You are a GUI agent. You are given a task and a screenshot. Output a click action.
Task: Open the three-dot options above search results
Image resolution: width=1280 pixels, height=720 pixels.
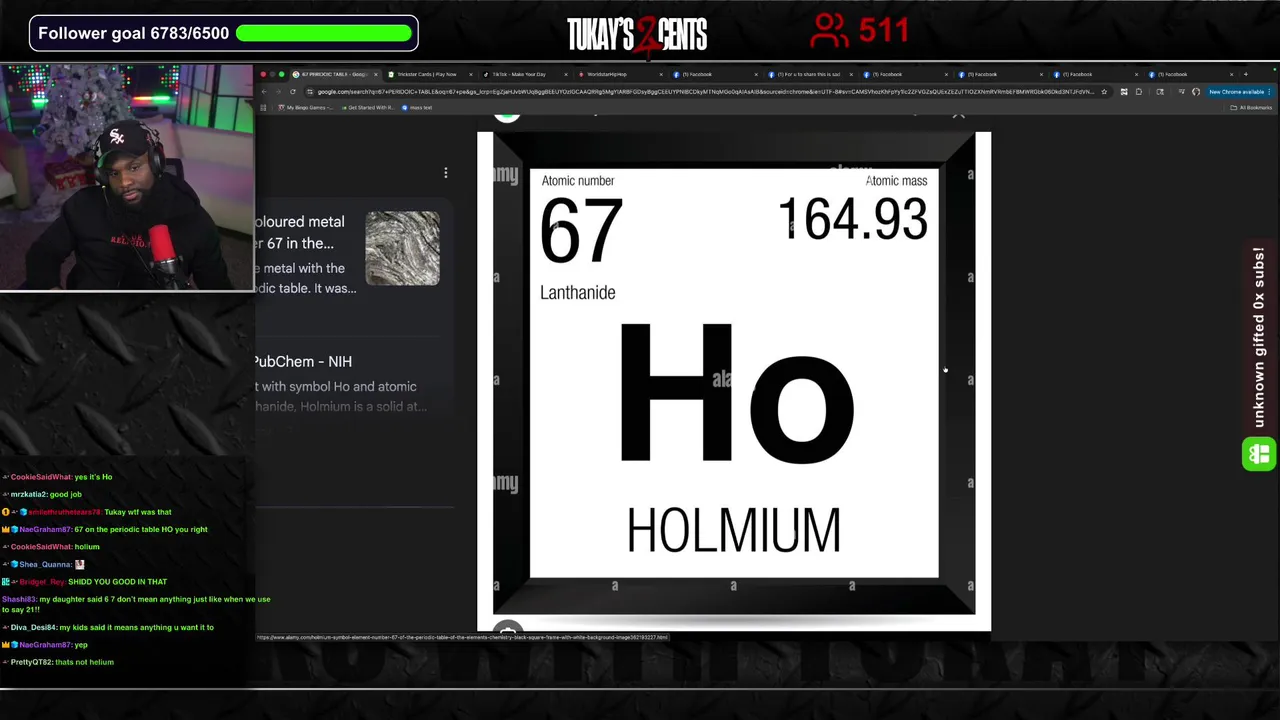[x=446, y=173]
